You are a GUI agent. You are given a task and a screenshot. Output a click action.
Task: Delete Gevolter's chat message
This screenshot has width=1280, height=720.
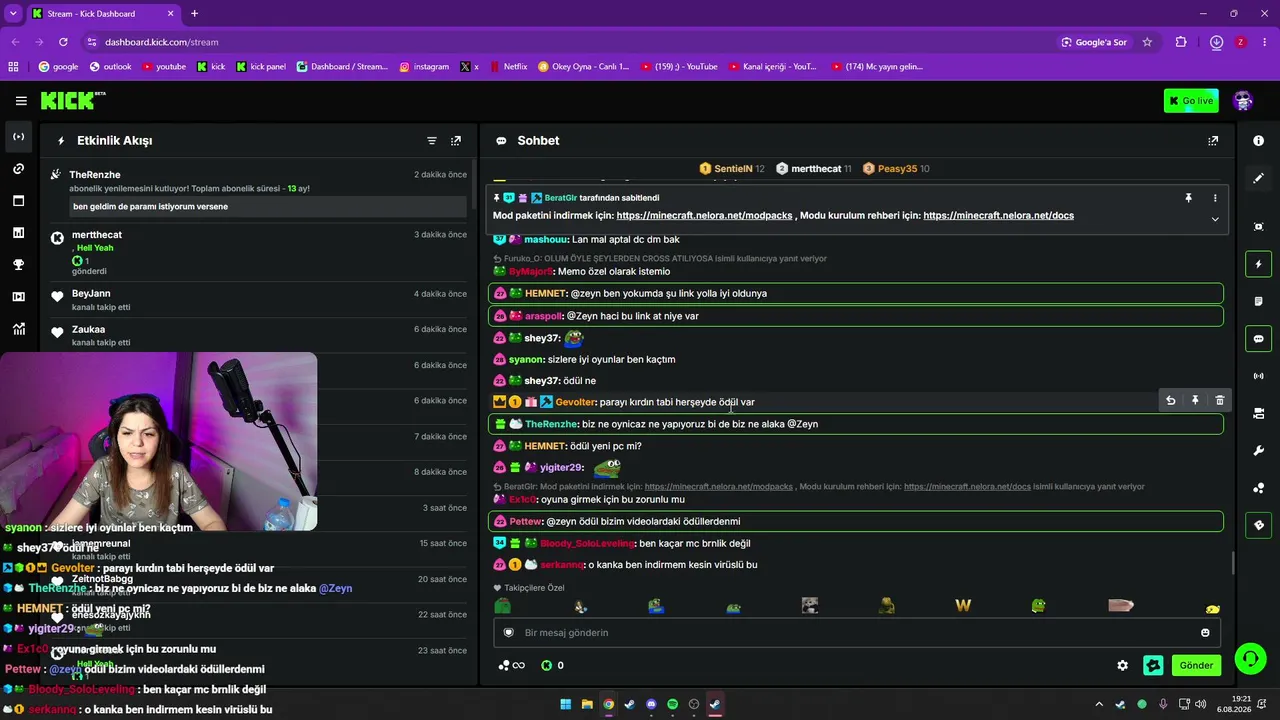point(1219,401)
